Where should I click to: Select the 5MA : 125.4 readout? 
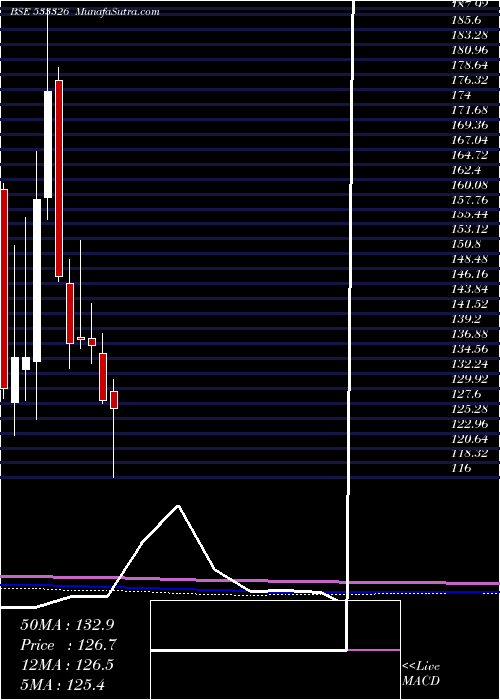[62, 684]
